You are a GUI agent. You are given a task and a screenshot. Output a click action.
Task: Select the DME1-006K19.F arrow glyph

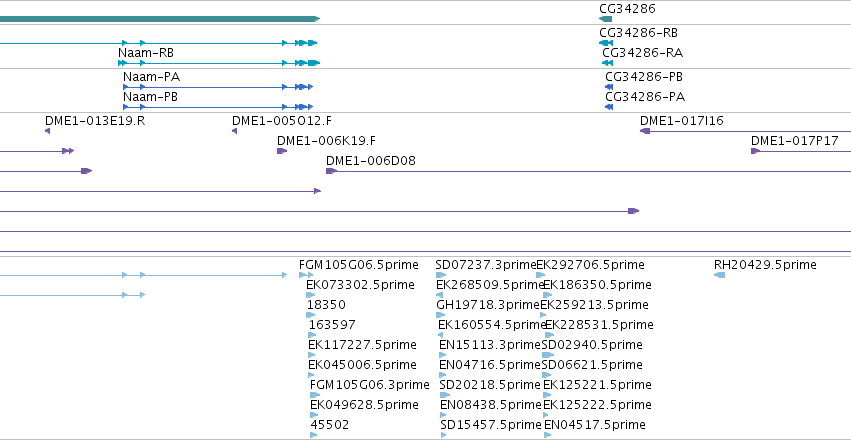click(x=282, y=151)
